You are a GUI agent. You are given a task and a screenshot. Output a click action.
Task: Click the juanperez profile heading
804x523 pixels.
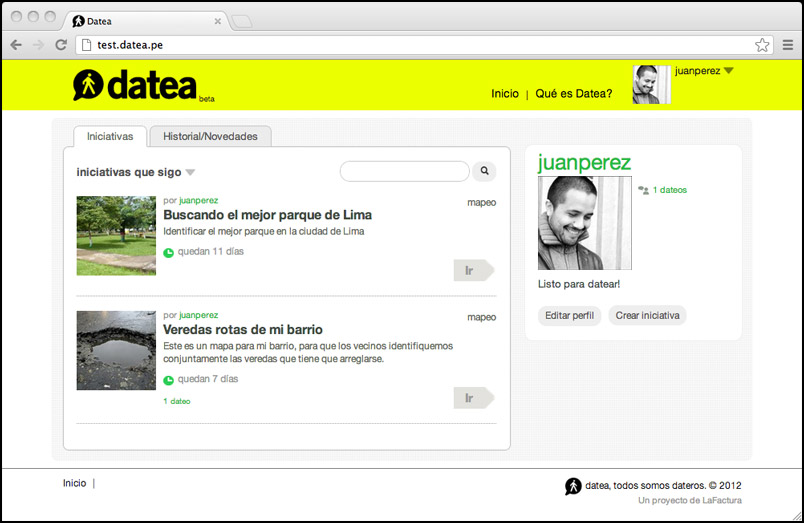click(x=585, y=163)
